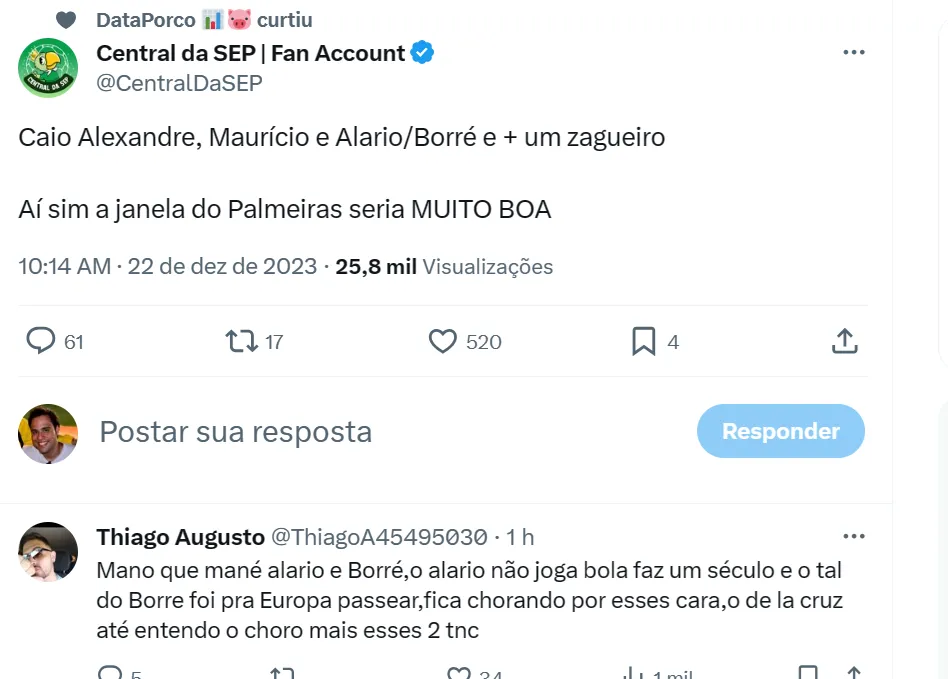This screenshot has width=948, height=679.
Task: Like Thiago Augusto's reply
Action: 459,674
